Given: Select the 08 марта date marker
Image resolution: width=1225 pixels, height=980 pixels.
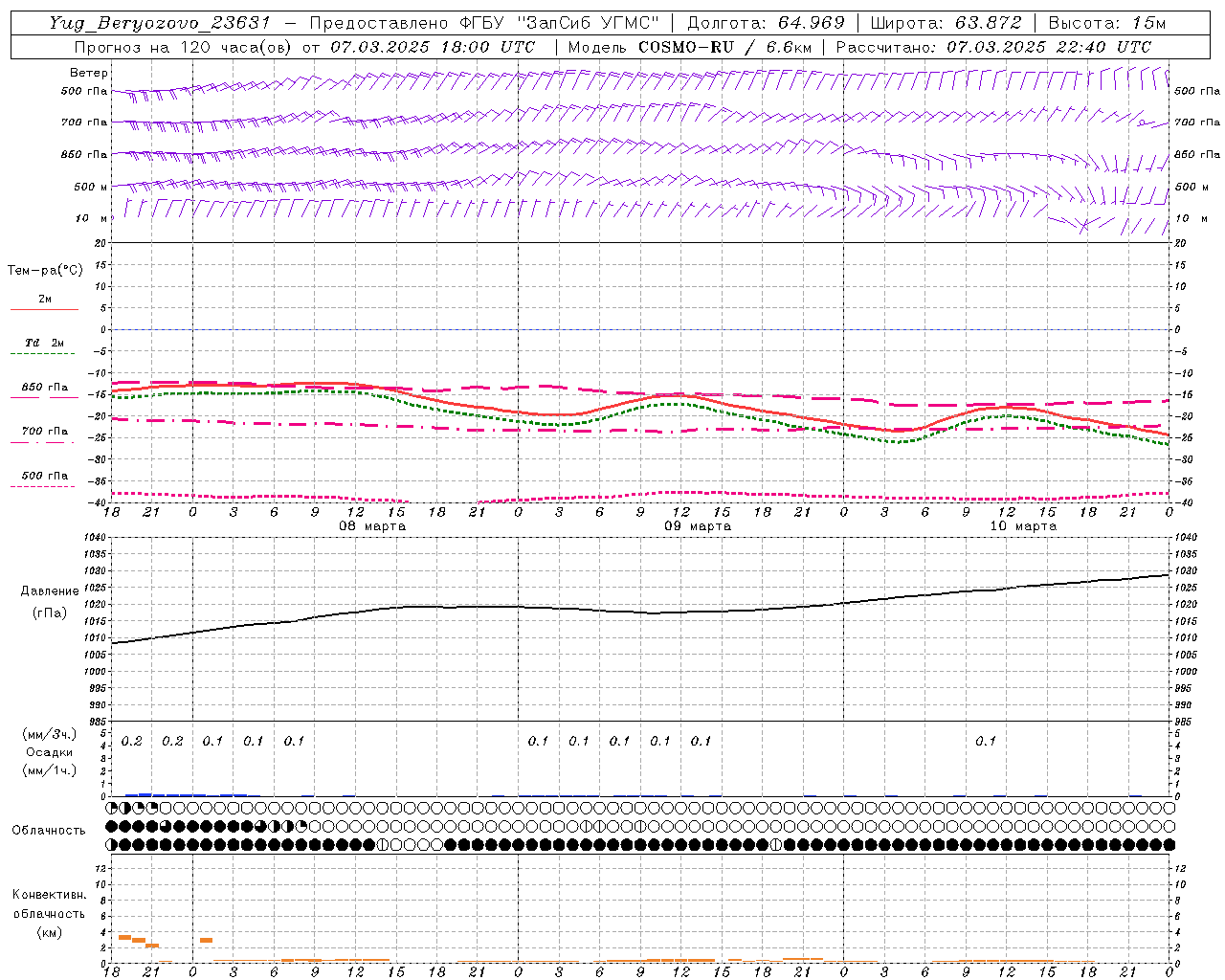Looking at the screenshot, I should coord(372,526).
